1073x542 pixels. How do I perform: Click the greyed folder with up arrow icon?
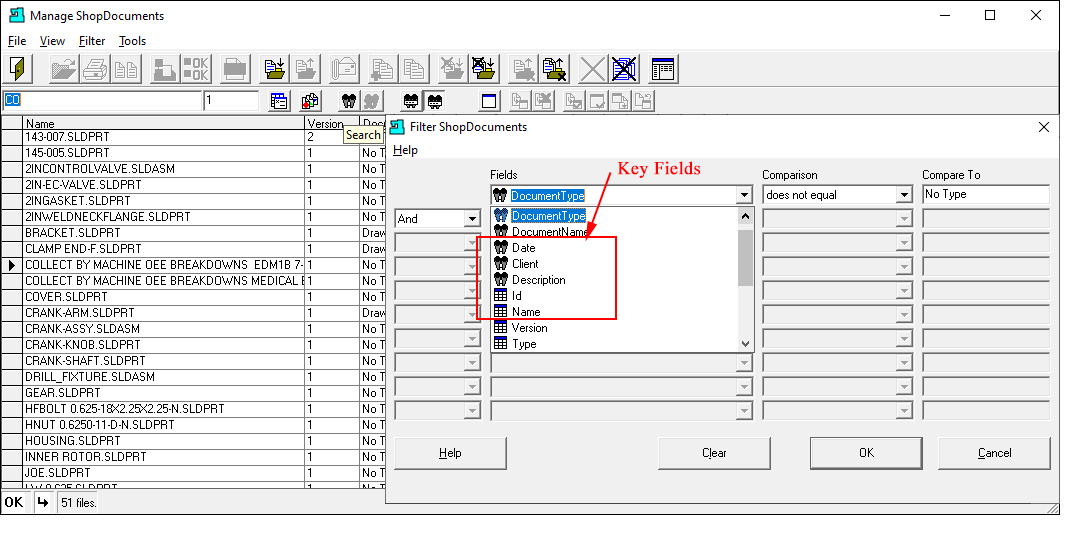(x=306, y=69)
